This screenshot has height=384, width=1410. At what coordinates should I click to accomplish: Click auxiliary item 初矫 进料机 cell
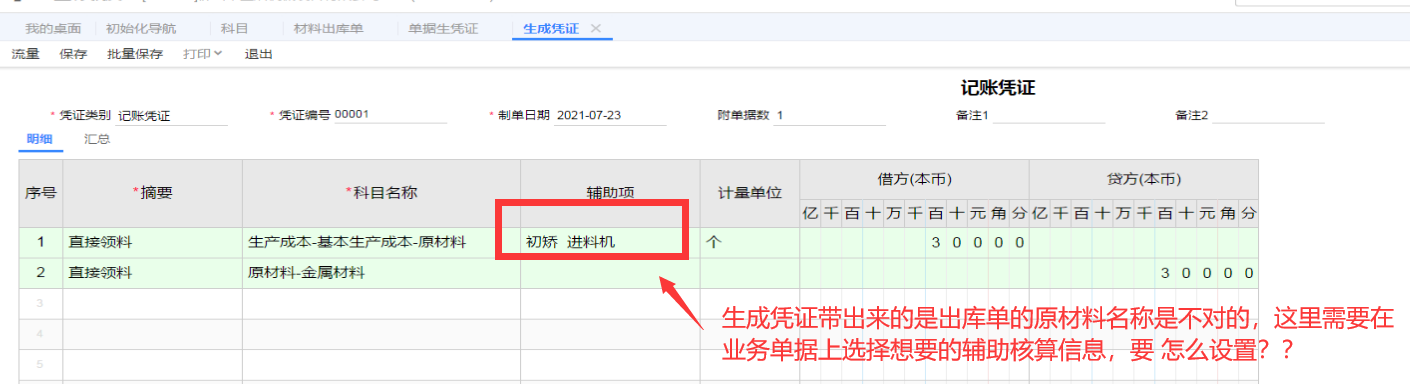[x=610, y=242]
